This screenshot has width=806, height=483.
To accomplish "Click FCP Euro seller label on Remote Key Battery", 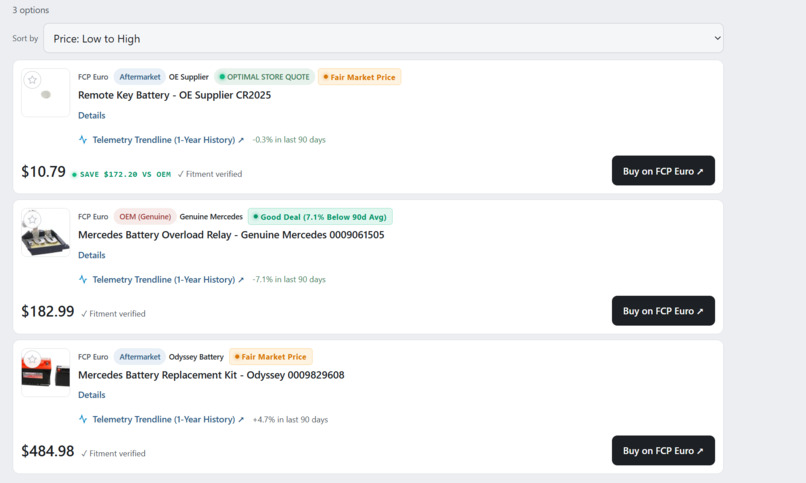I will (x=93, y=77).
